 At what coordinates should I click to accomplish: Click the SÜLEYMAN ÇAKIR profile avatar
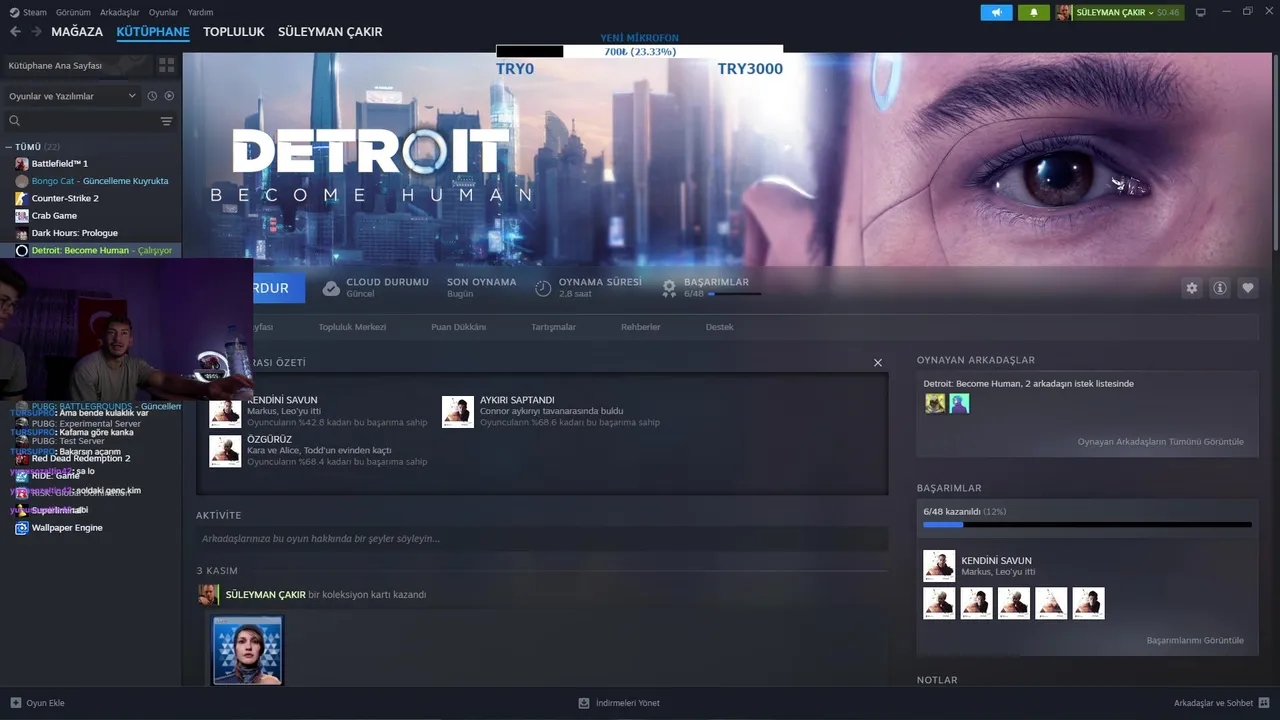point(1064,12)
